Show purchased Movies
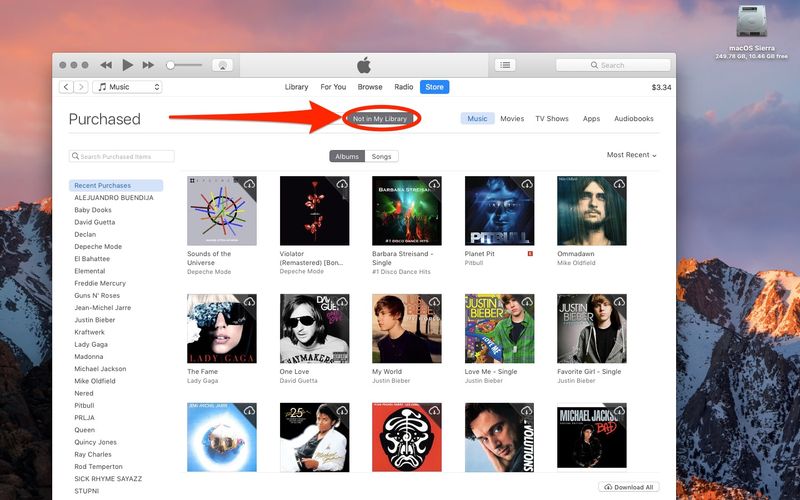 pyautogui.click(x=512, y=118)
